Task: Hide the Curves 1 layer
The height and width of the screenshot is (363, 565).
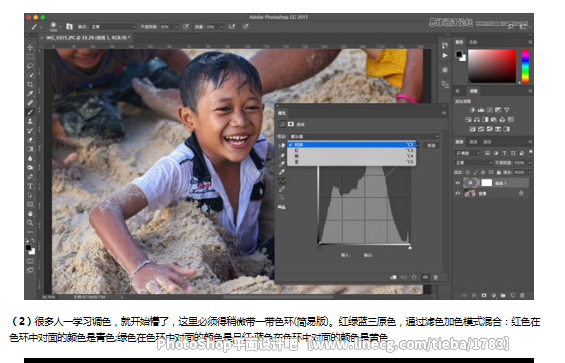Action: [458, 183]
